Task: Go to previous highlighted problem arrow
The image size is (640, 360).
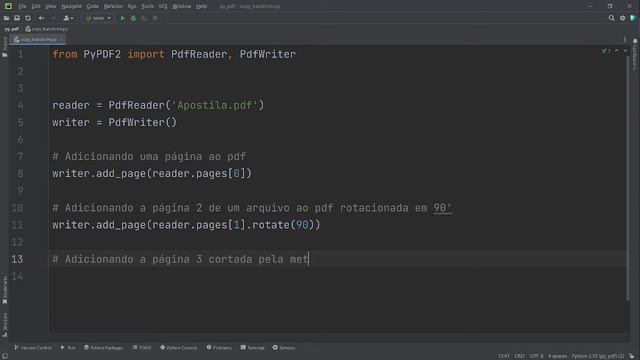Action: pos(617,51)
